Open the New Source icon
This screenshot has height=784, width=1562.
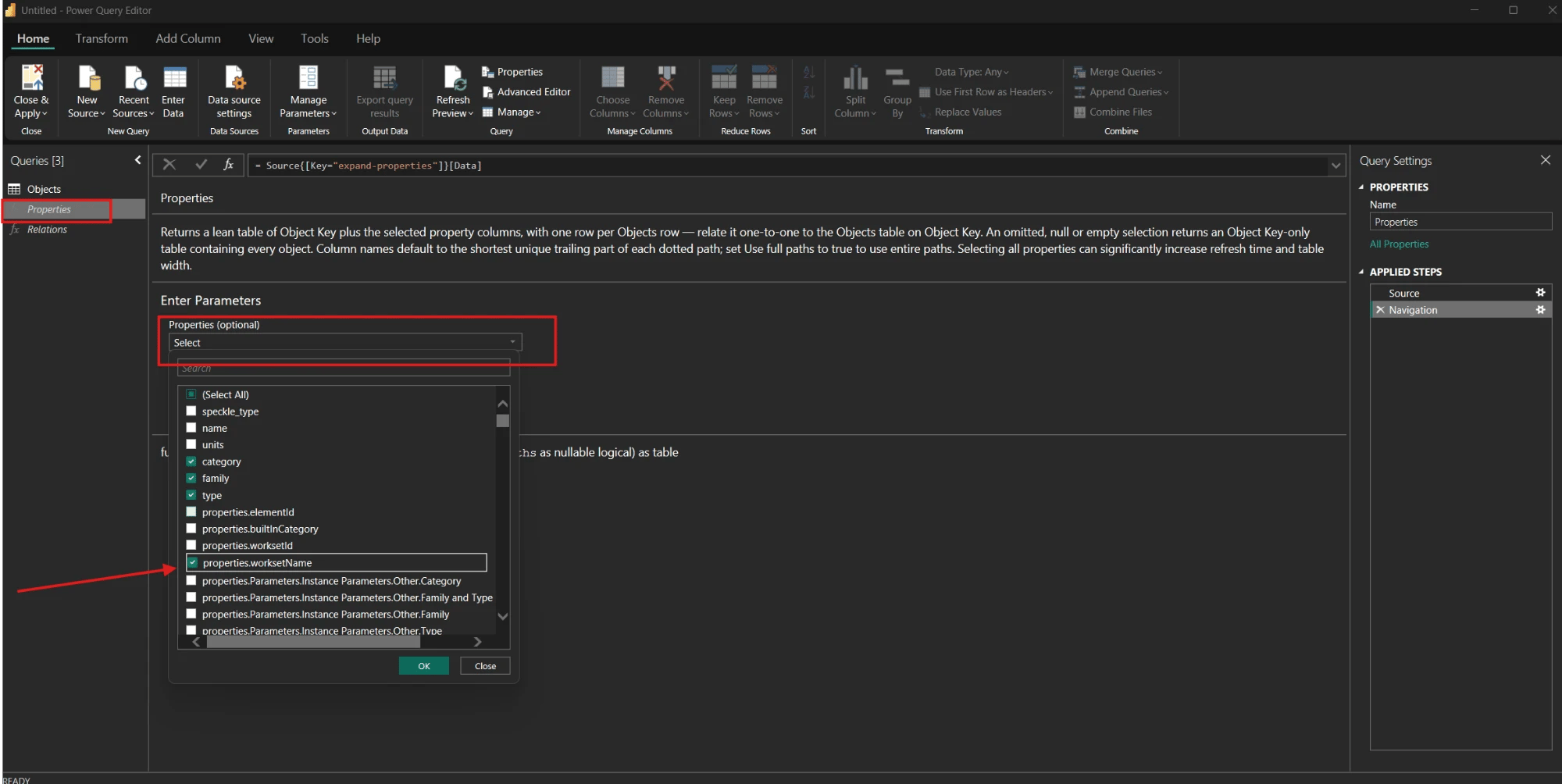(88, 78)
